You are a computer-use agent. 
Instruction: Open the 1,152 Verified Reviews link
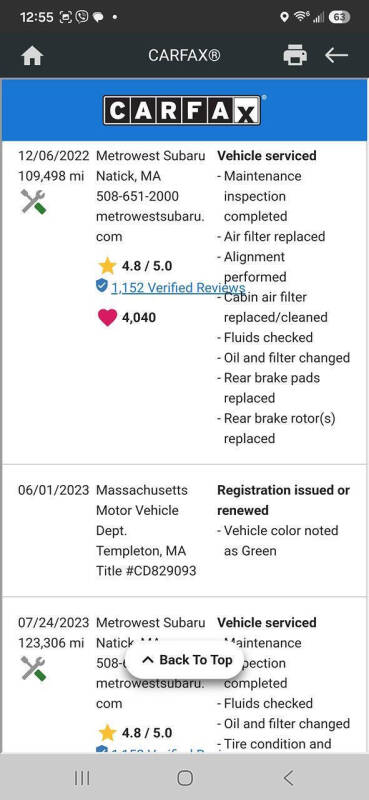click(178, 288)
